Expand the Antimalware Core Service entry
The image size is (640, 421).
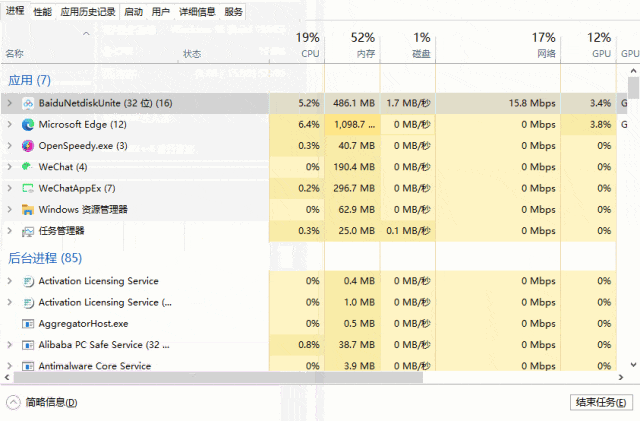tap(10, 366)
